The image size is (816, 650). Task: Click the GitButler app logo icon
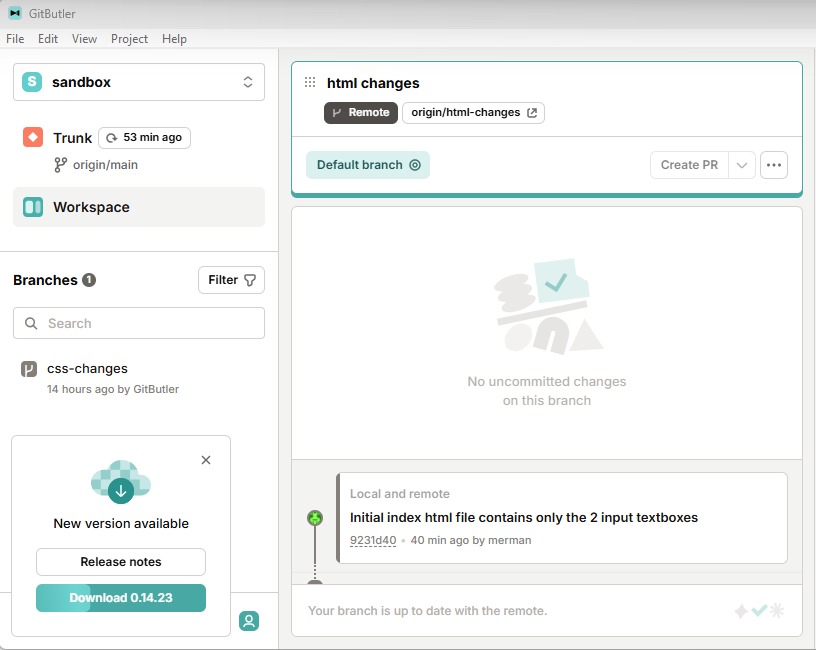coord(15,14)
